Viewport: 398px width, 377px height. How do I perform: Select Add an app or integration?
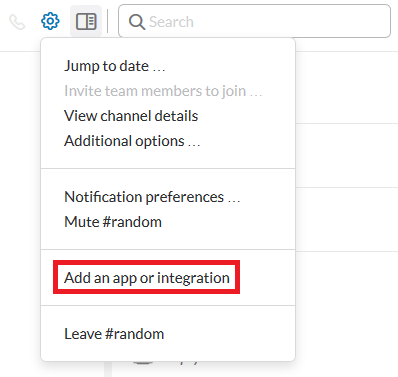tap(147, 278)
